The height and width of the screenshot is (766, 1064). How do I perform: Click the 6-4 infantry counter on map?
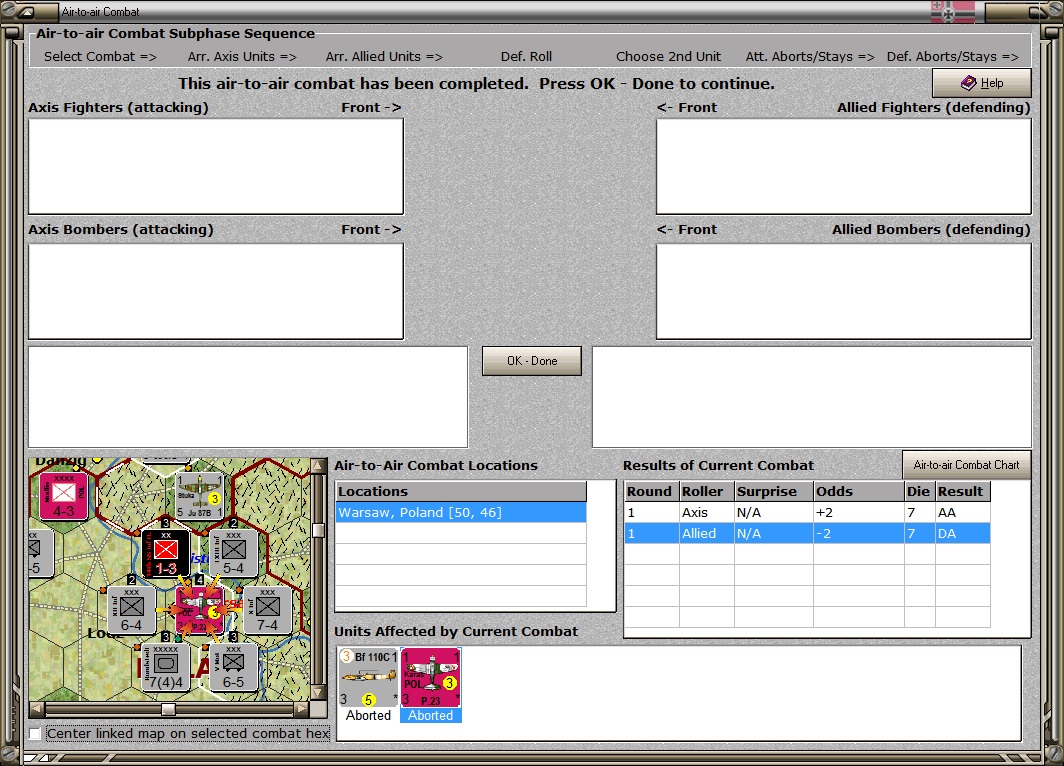132,610
